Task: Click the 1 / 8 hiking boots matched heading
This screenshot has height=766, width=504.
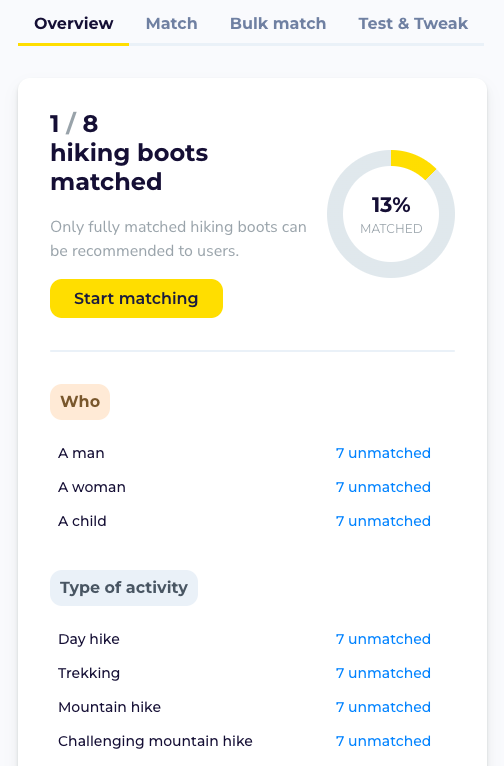Action: coord(129,152)
